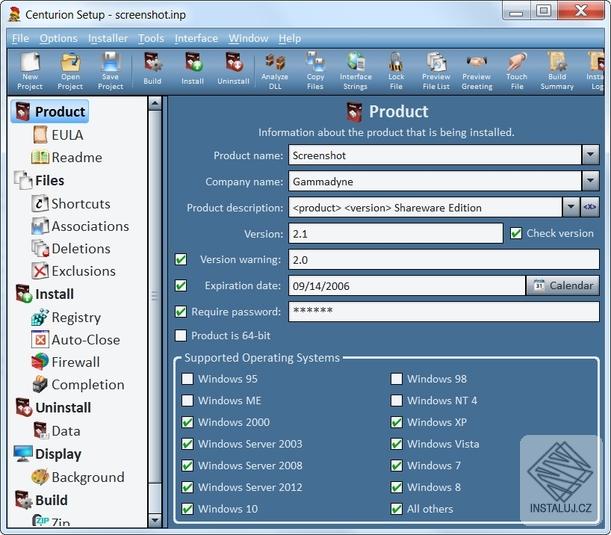Enable the Product is 64-bit checkbox

click(x=181, y=335)
